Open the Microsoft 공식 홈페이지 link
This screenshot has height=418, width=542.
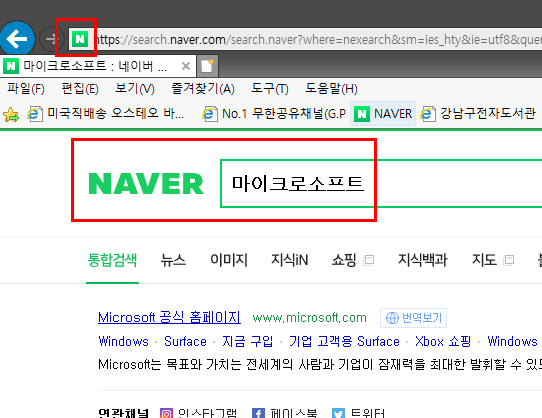coord(169,317)
